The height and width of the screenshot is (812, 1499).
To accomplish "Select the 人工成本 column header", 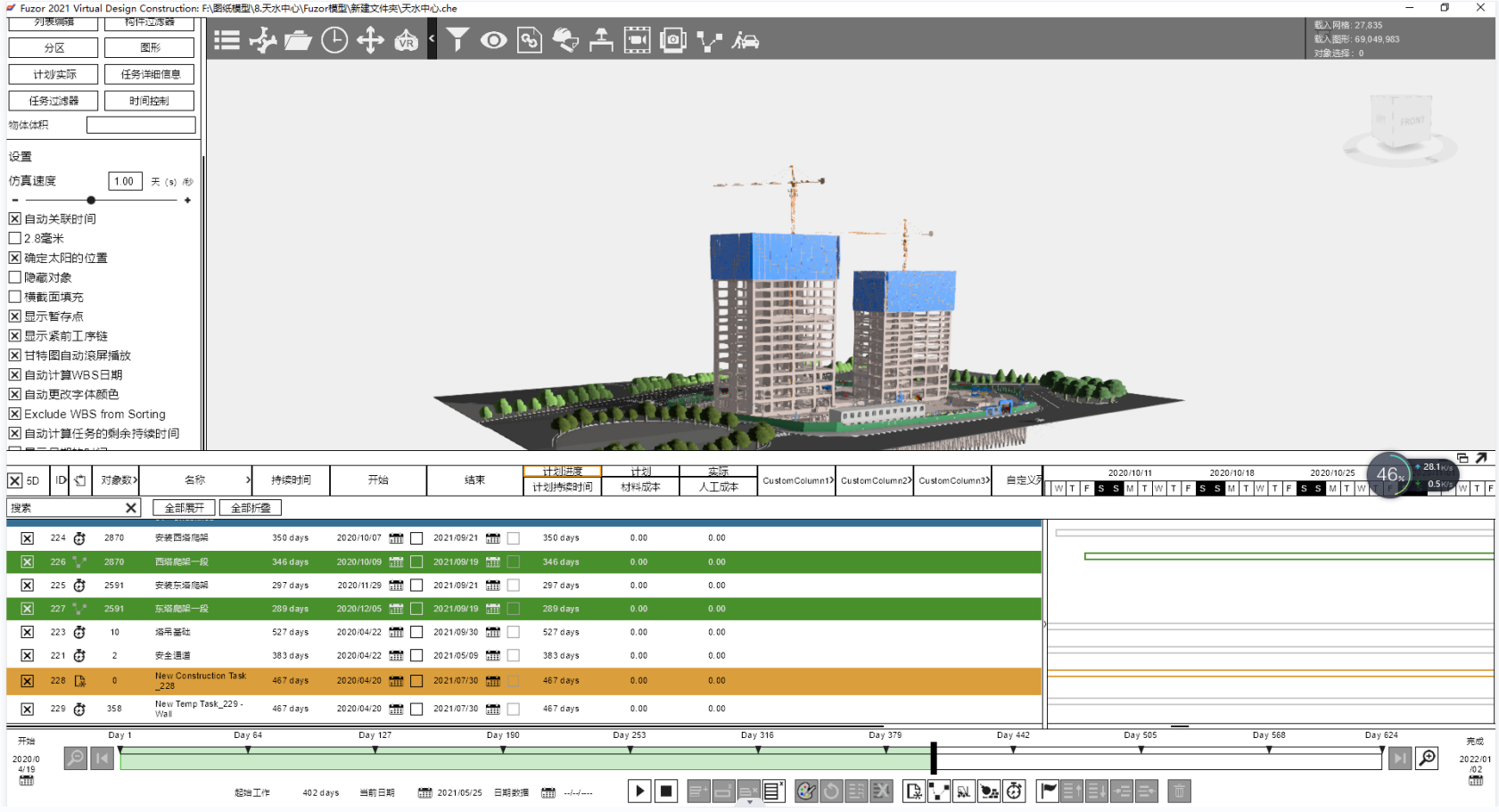I will (719, 488).
